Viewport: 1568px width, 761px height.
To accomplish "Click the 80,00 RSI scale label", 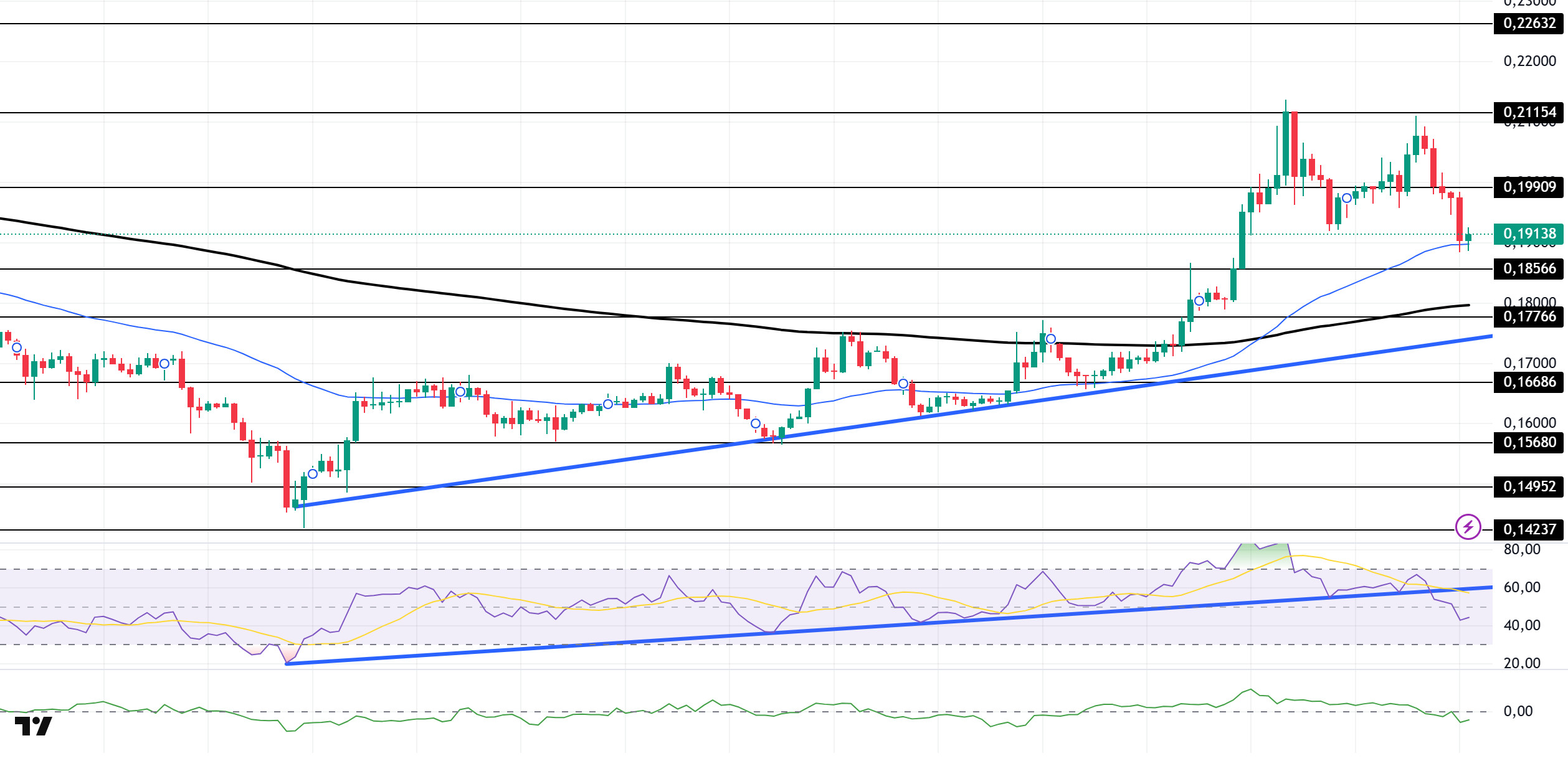I will [1522, 549].
